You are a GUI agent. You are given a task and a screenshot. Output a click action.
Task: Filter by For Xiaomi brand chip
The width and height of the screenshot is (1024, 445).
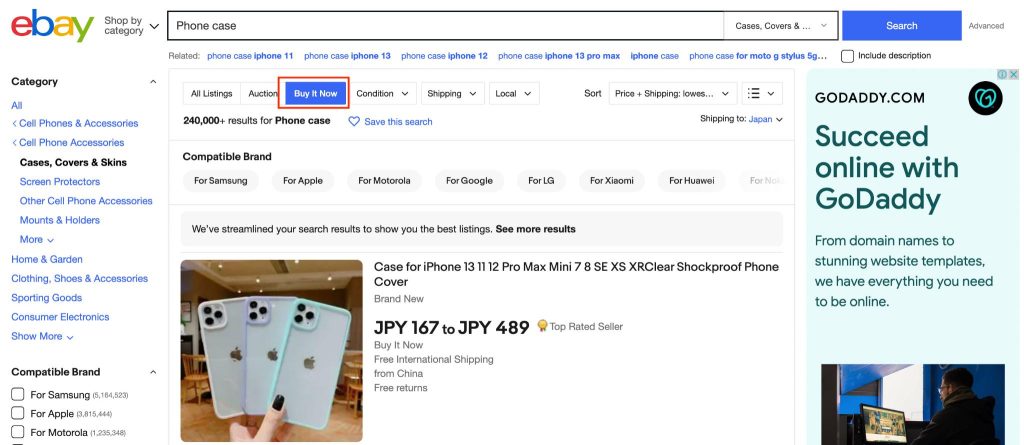612,180
